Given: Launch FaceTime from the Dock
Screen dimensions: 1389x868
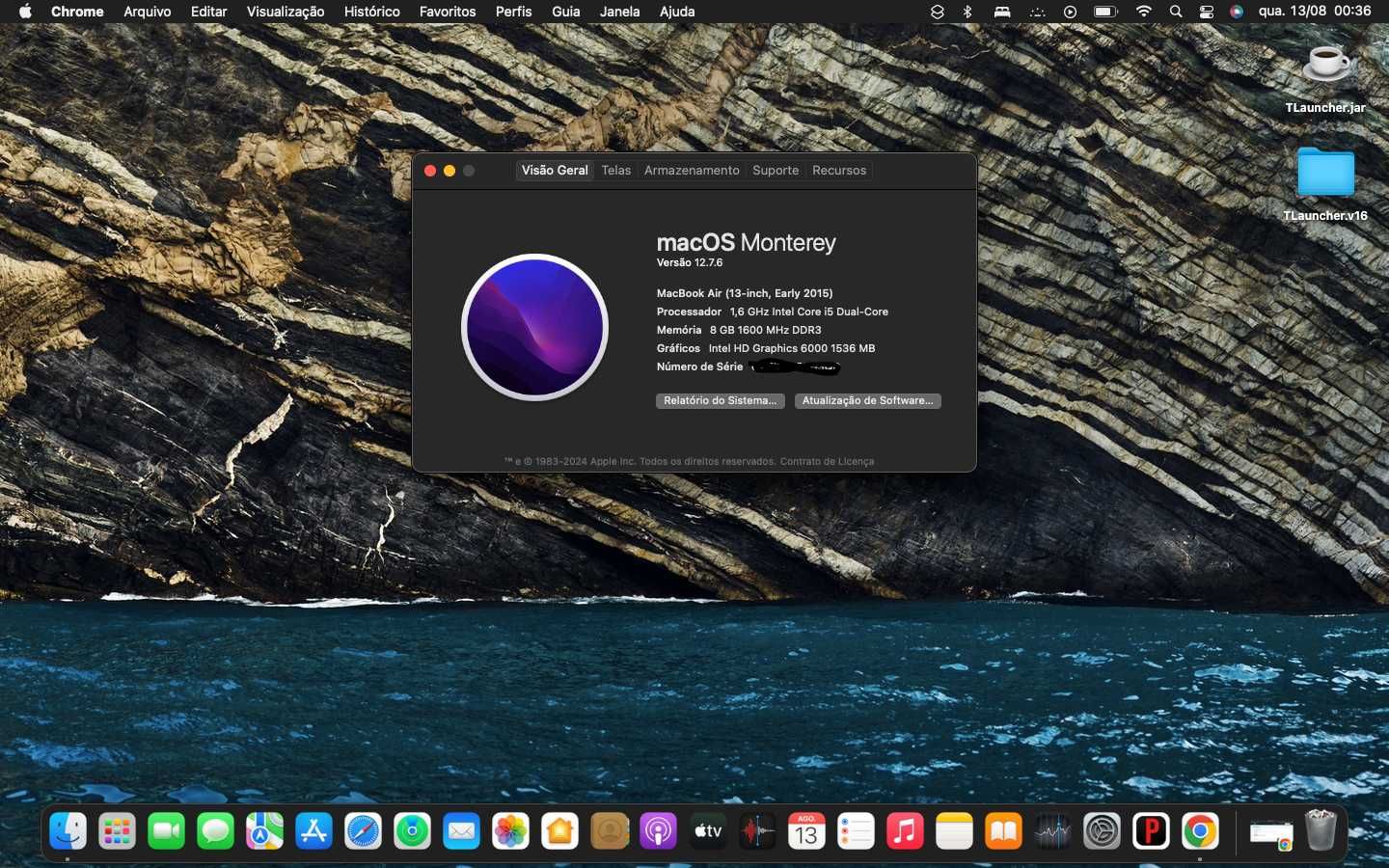Looking at the screenshot, I should [x=167, y=831].
